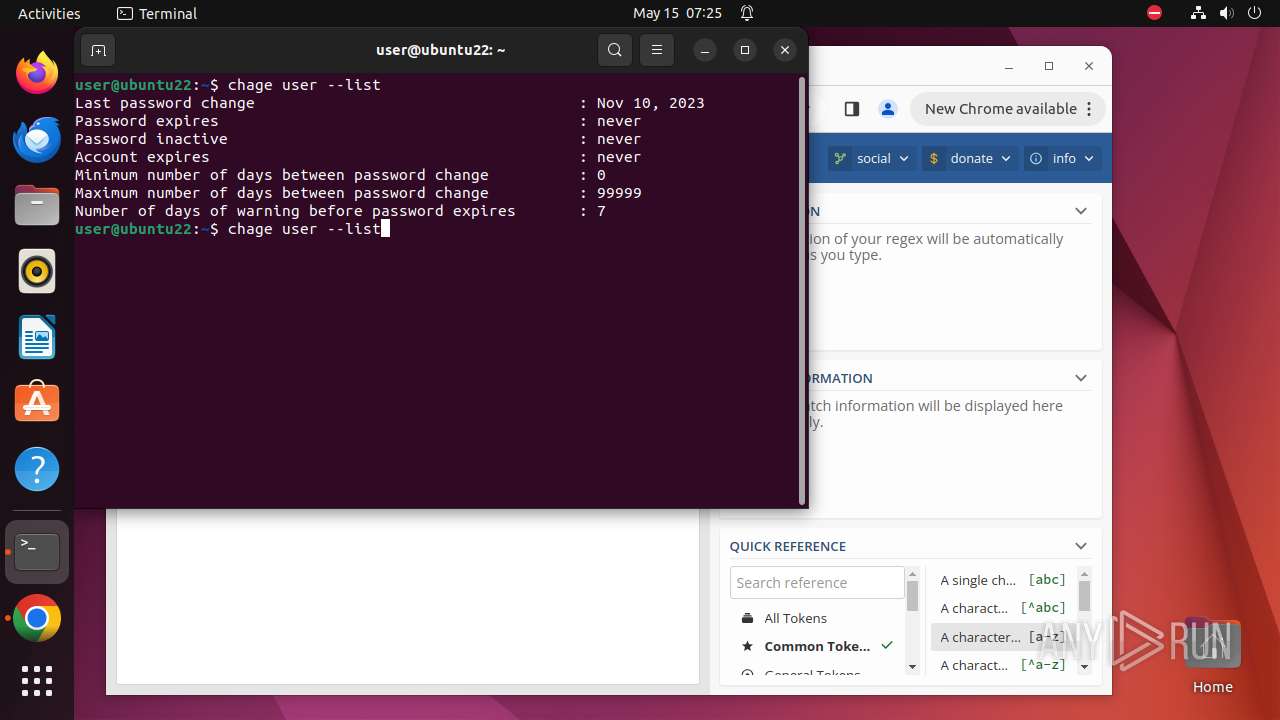Open volume icon in top bar

pos(1227,13)
